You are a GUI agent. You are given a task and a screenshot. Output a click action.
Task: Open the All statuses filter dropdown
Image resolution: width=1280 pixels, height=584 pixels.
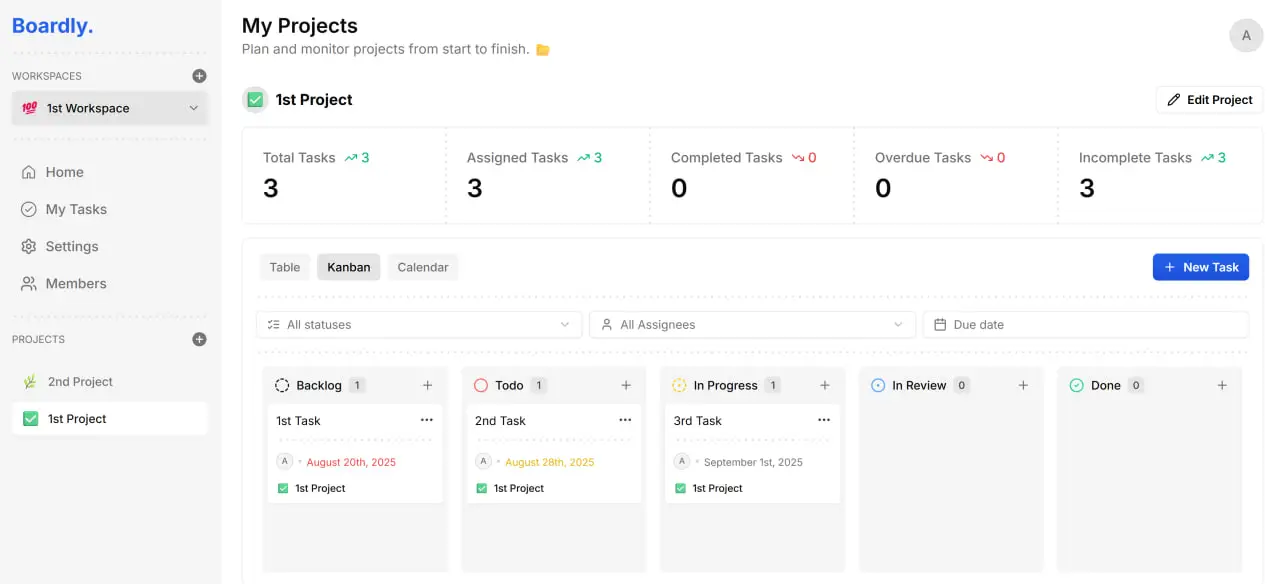[419, 324]
